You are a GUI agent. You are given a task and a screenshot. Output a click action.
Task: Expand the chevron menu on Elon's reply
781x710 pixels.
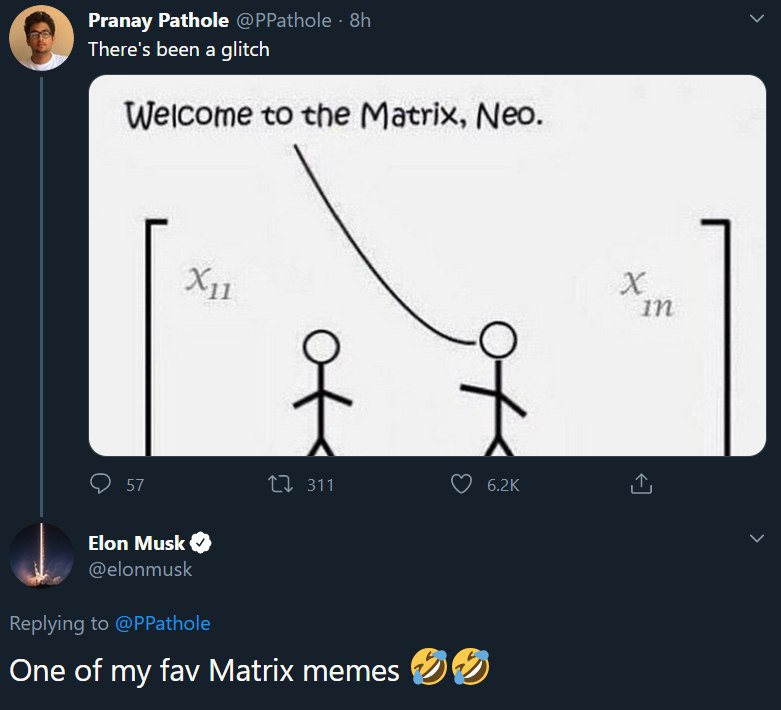(756, 539)
